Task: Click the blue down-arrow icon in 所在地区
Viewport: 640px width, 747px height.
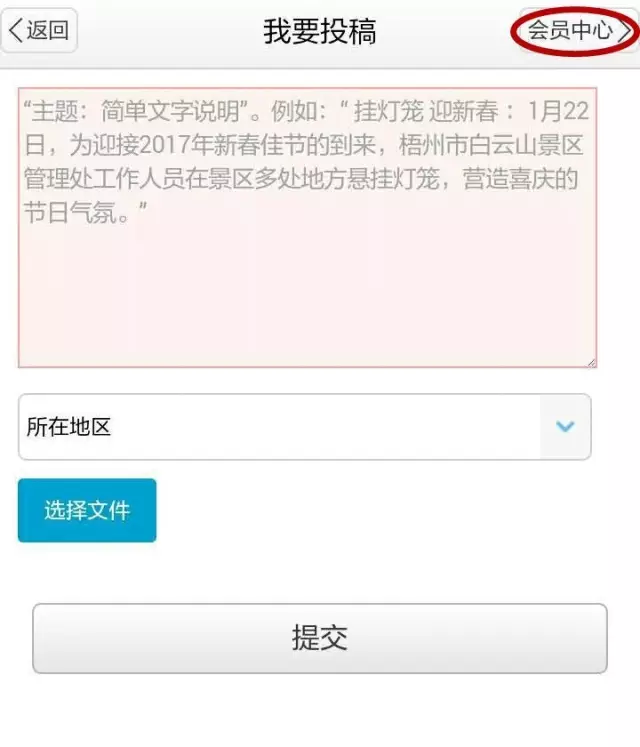Action: point(565,426)
